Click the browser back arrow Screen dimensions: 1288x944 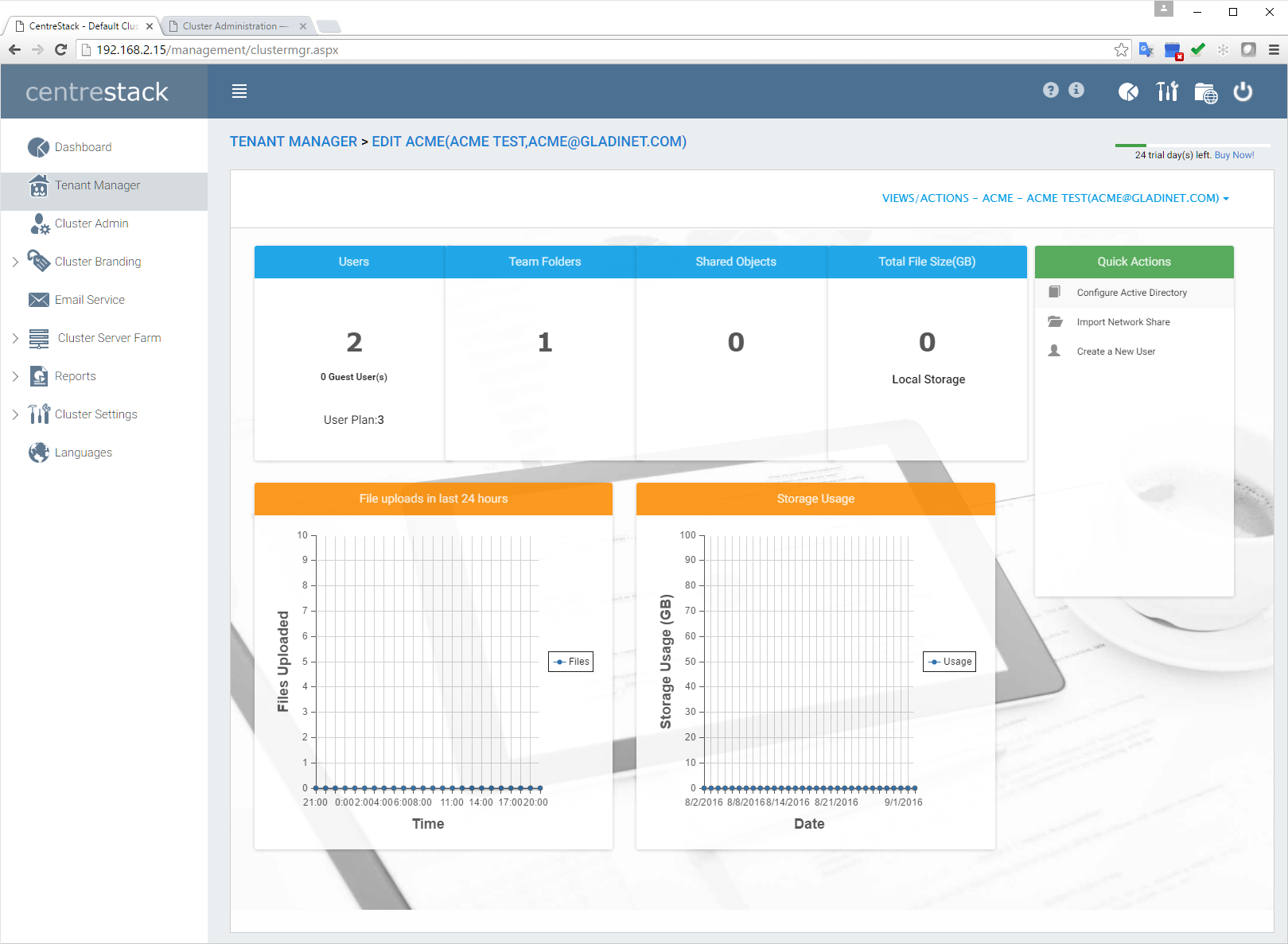[x=15, y=50]
